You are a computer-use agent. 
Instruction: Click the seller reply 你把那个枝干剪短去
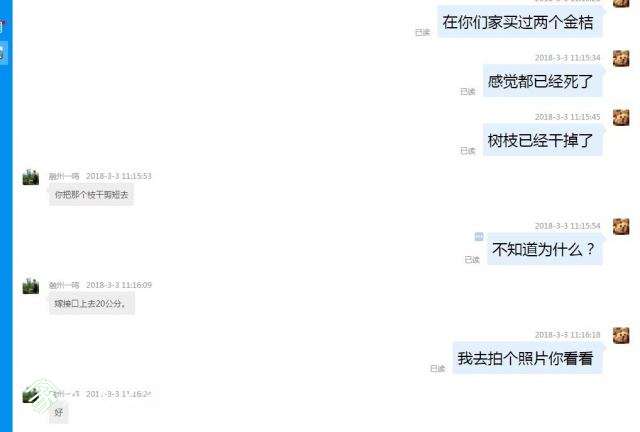(91, 195)
